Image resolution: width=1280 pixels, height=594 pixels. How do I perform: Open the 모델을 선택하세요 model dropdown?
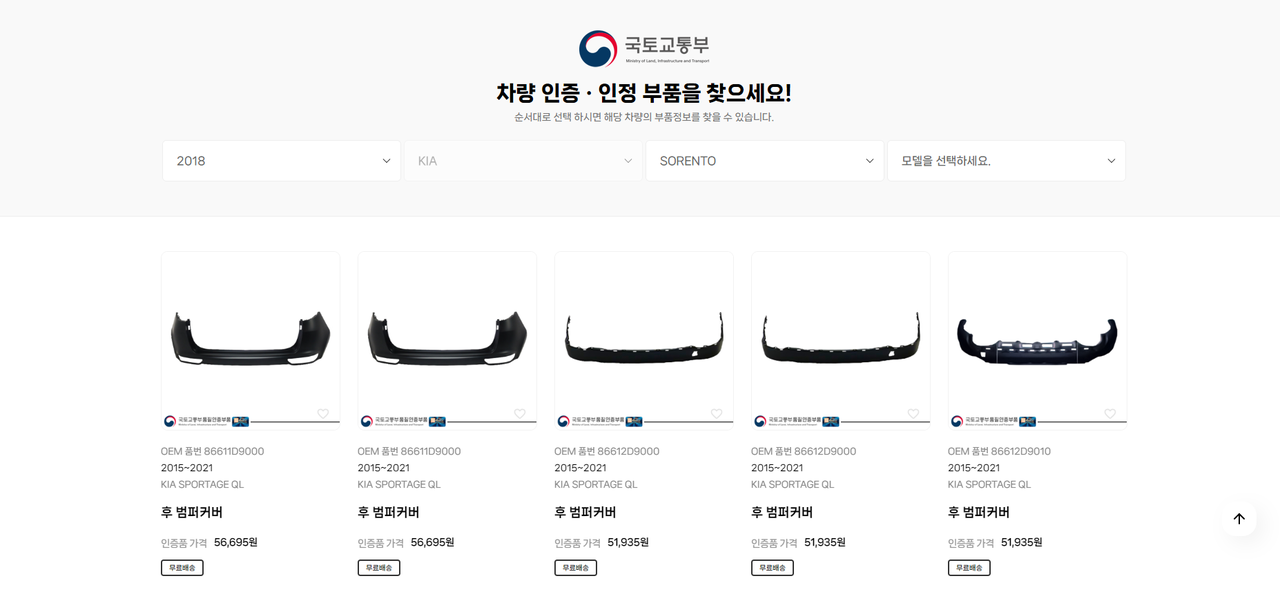pos(1006,161)
